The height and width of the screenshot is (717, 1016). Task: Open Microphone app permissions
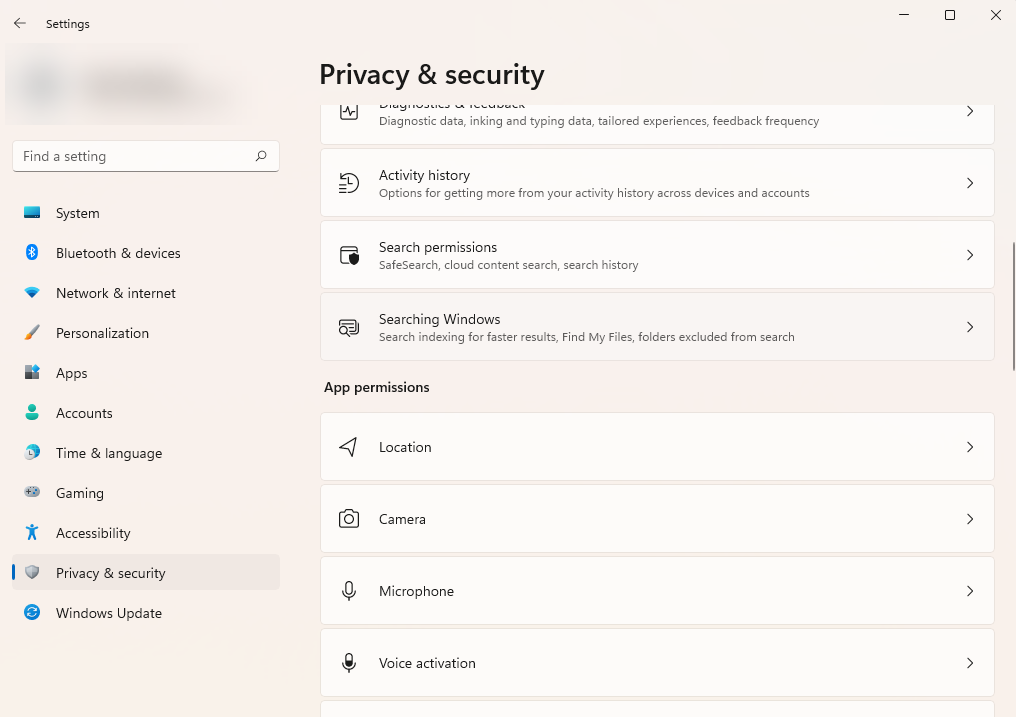pos(657,591)
